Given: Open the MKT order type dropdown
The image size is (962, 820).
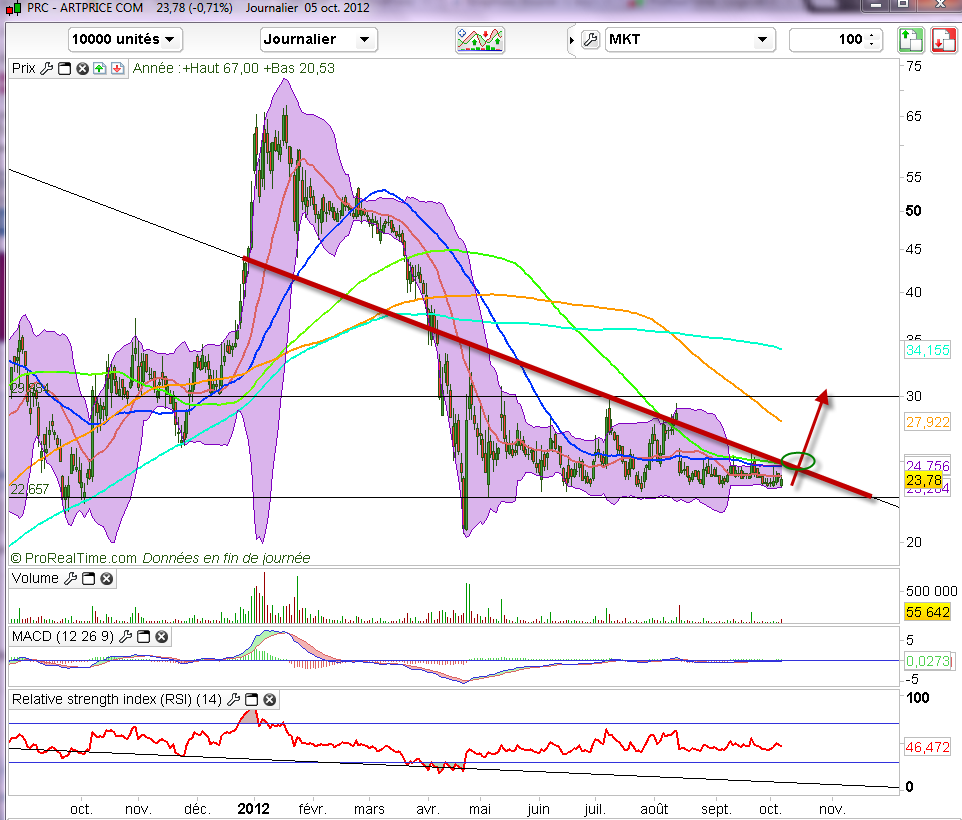Looking at the screenshot, I should 690,40.
